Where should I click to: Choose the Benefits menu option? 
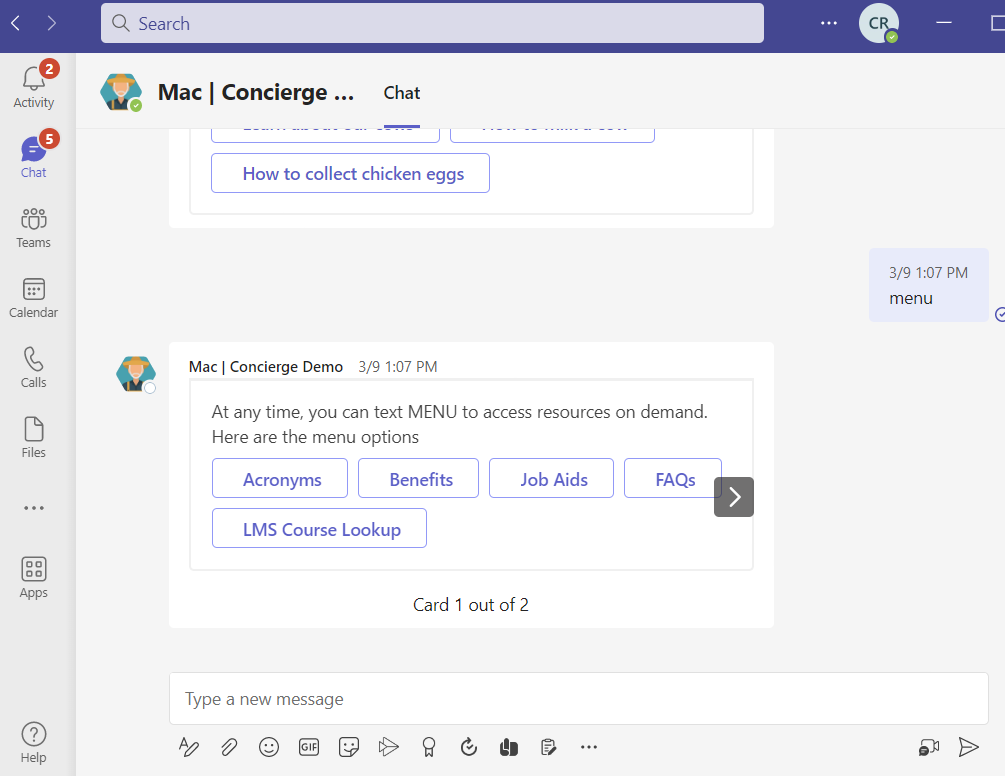[x=419, y=478]
